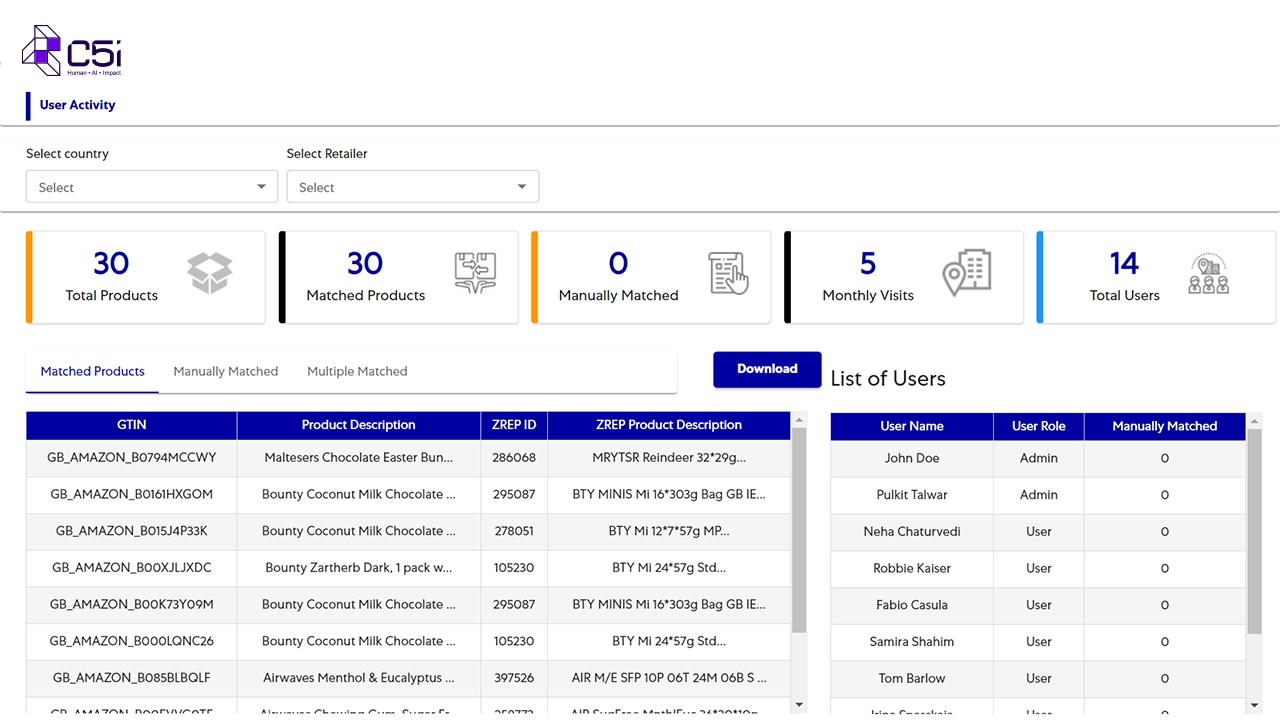Click the ZREP ID column header
1280x720 pixels.
(x=514, y=425)
